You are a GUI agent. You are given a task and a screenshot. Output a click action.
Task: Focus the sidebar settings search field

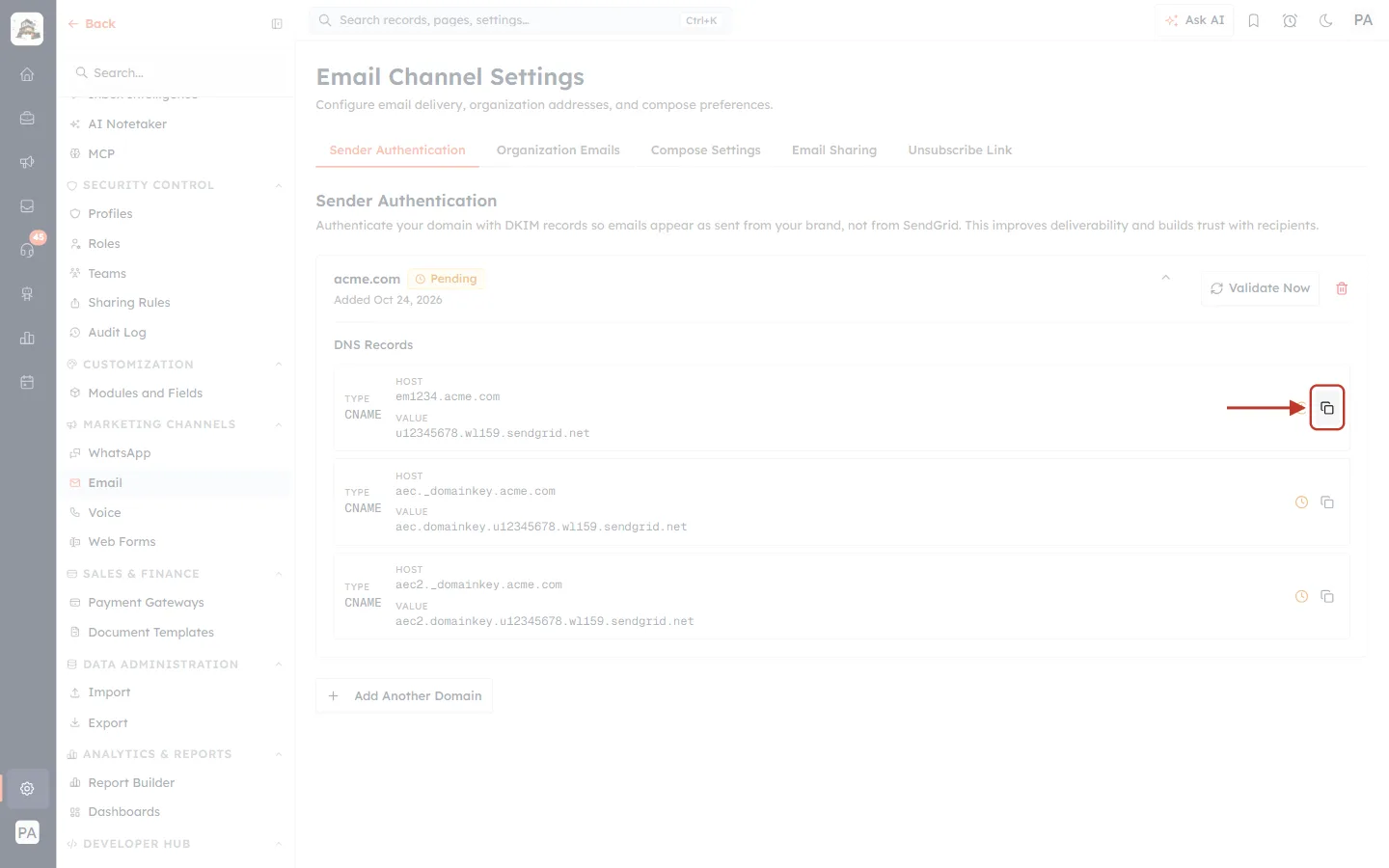[176, 73]
